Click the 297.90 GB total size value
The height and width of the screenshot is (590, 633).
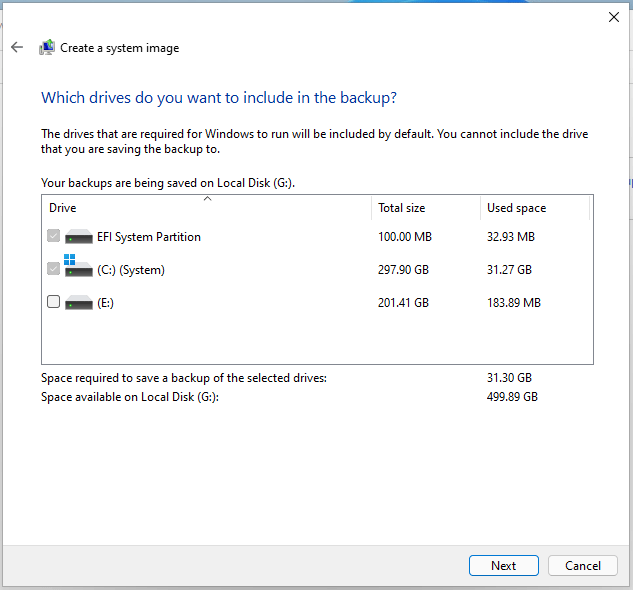click(x=403, y=270)
